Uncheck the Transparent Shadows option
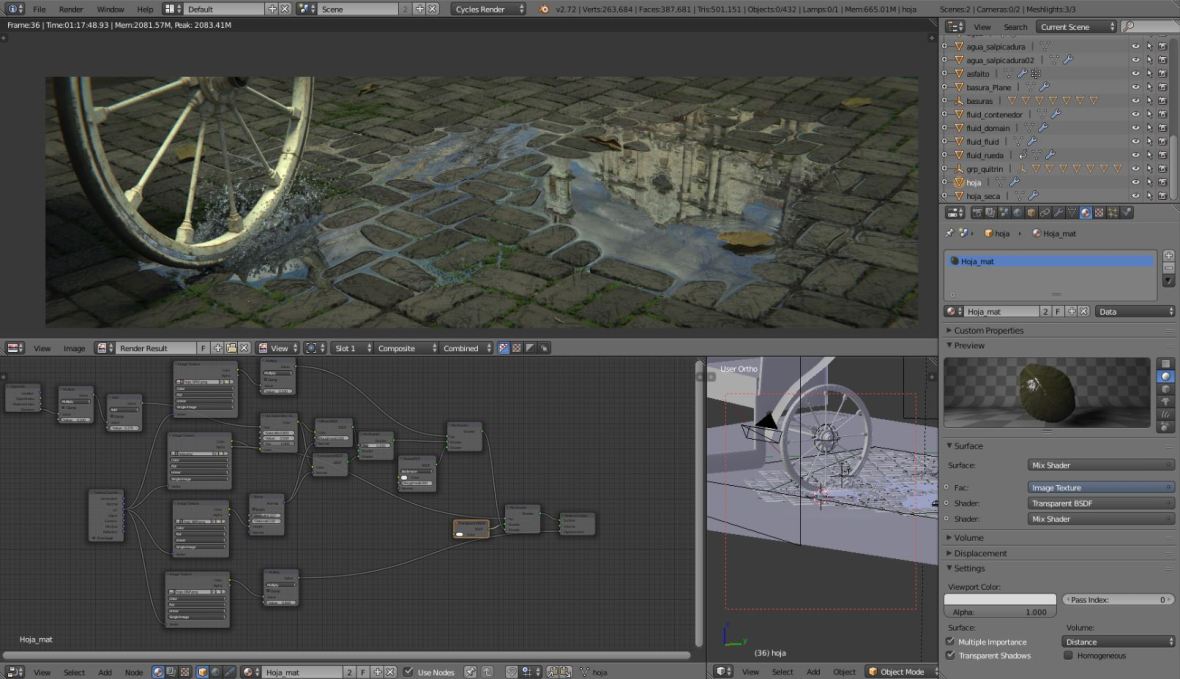 950,656
